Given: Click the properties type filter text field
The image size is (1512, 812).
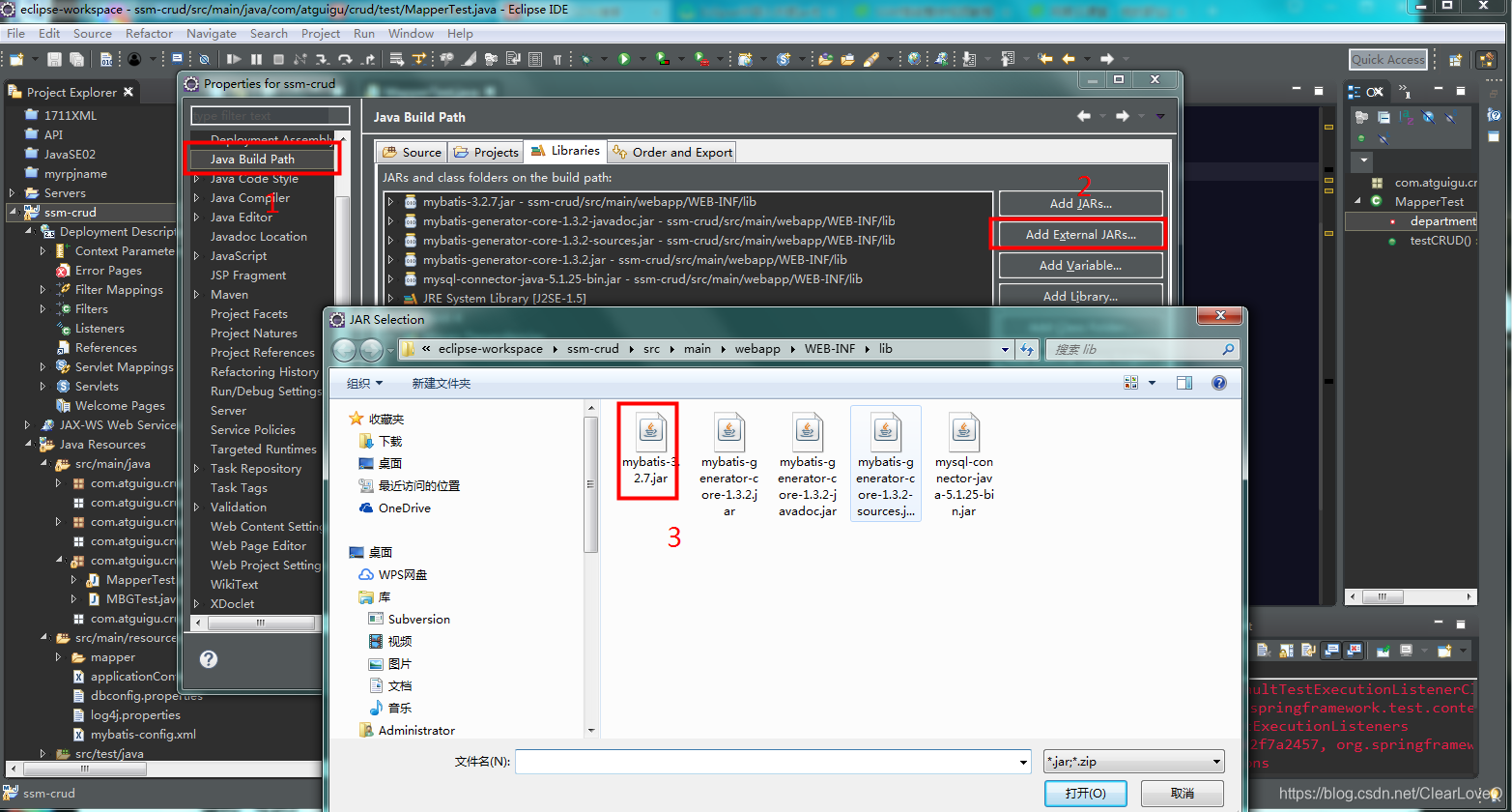Looking at the screenshot, I should coord(270,115).
